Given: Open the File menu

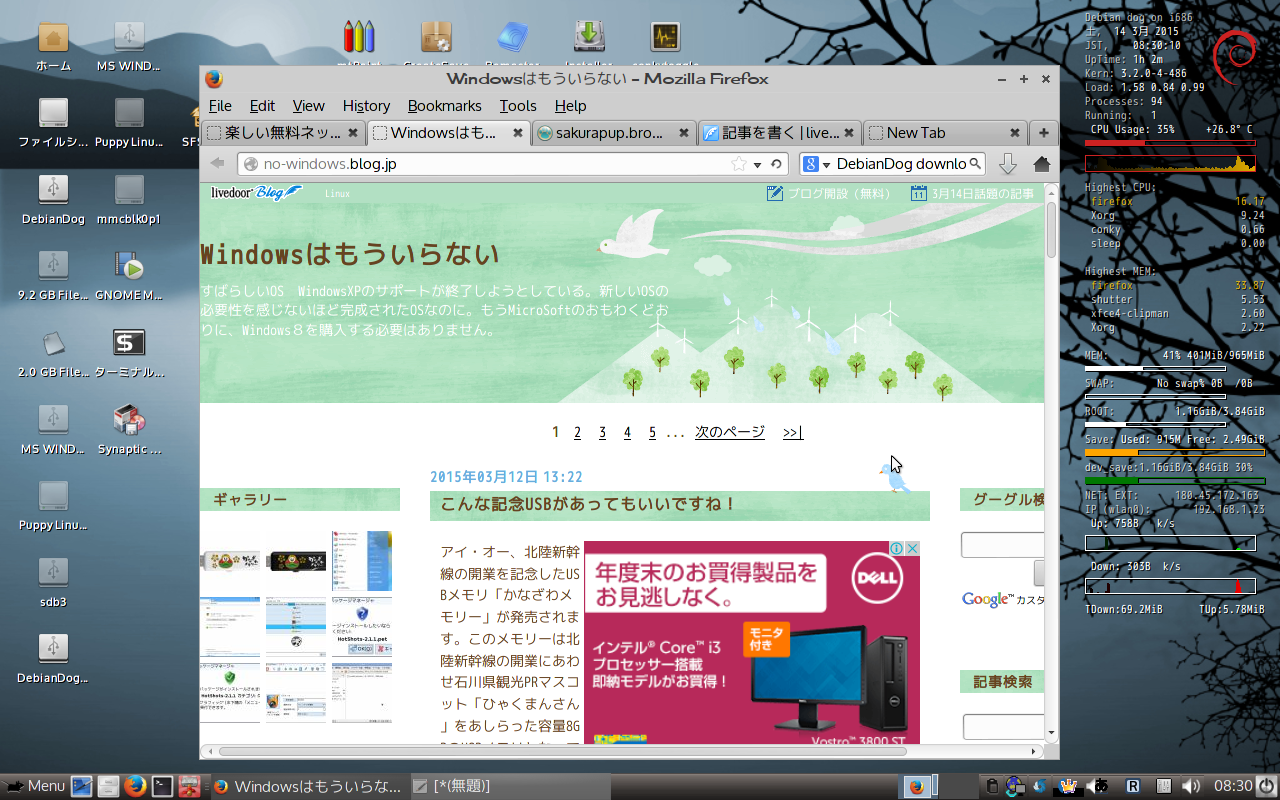Looking at the screenshot, I should (219, 106).
